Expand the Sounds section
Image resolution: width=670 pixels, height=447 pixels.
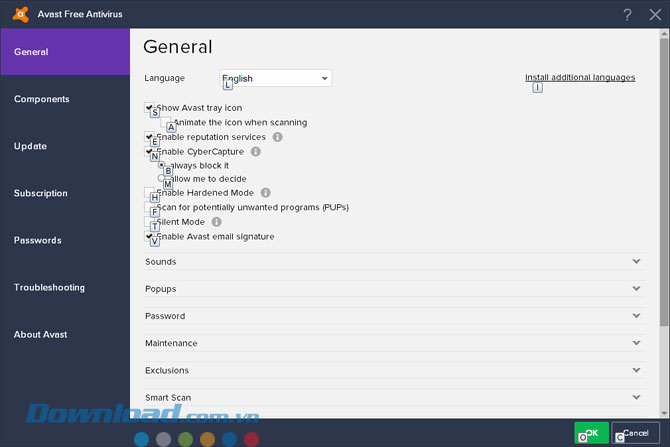(x=394, y=262)
